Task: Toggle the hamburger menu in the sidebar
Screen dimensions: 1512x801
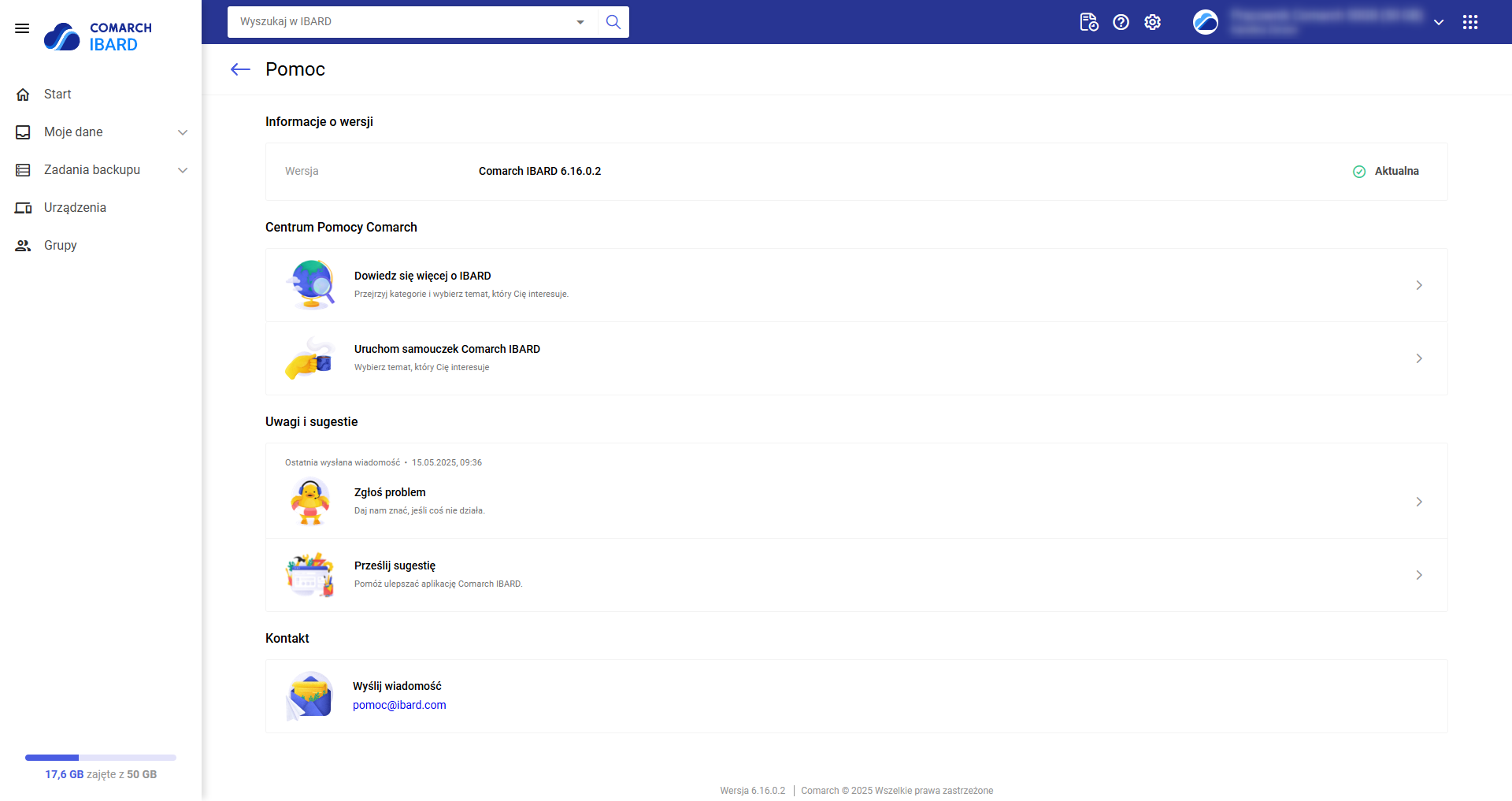Action: point(22,28)
